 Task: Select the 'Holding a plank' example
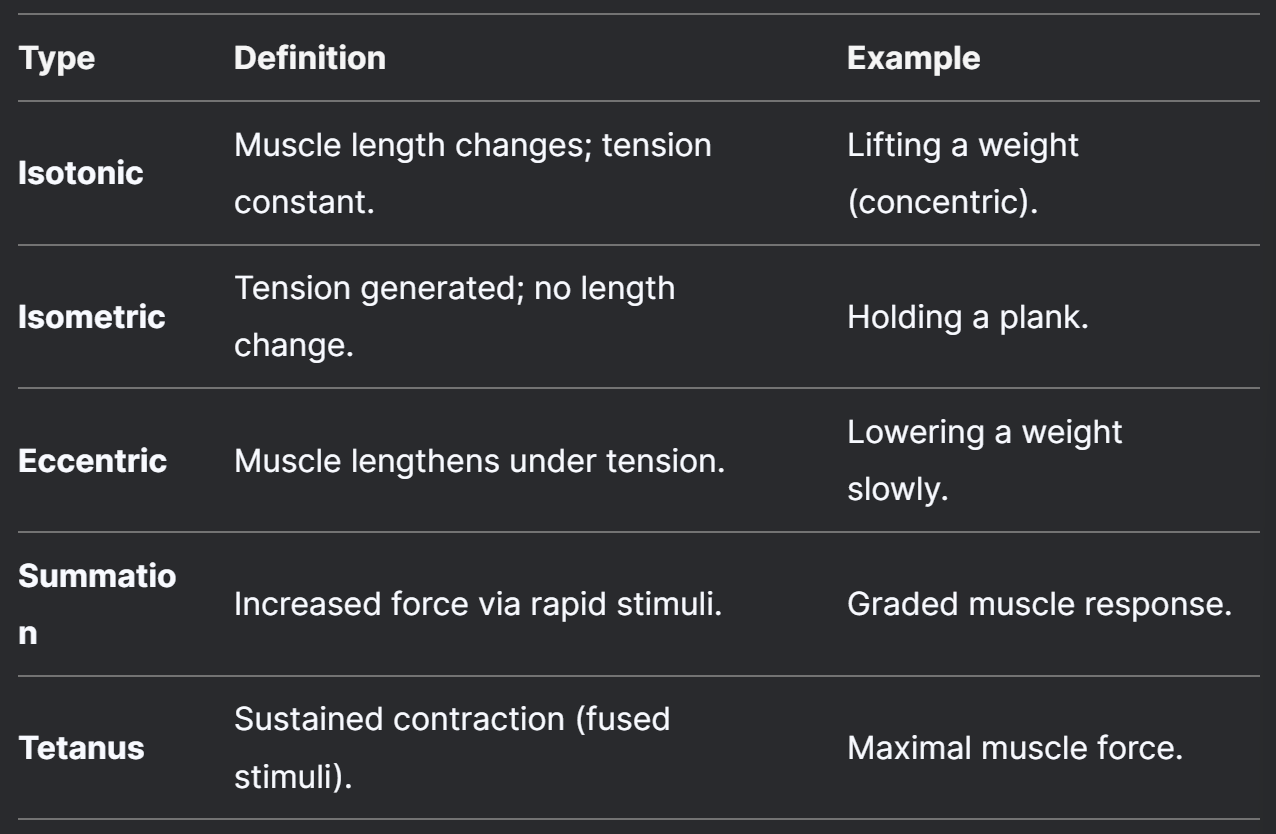(x=970, y=318)
